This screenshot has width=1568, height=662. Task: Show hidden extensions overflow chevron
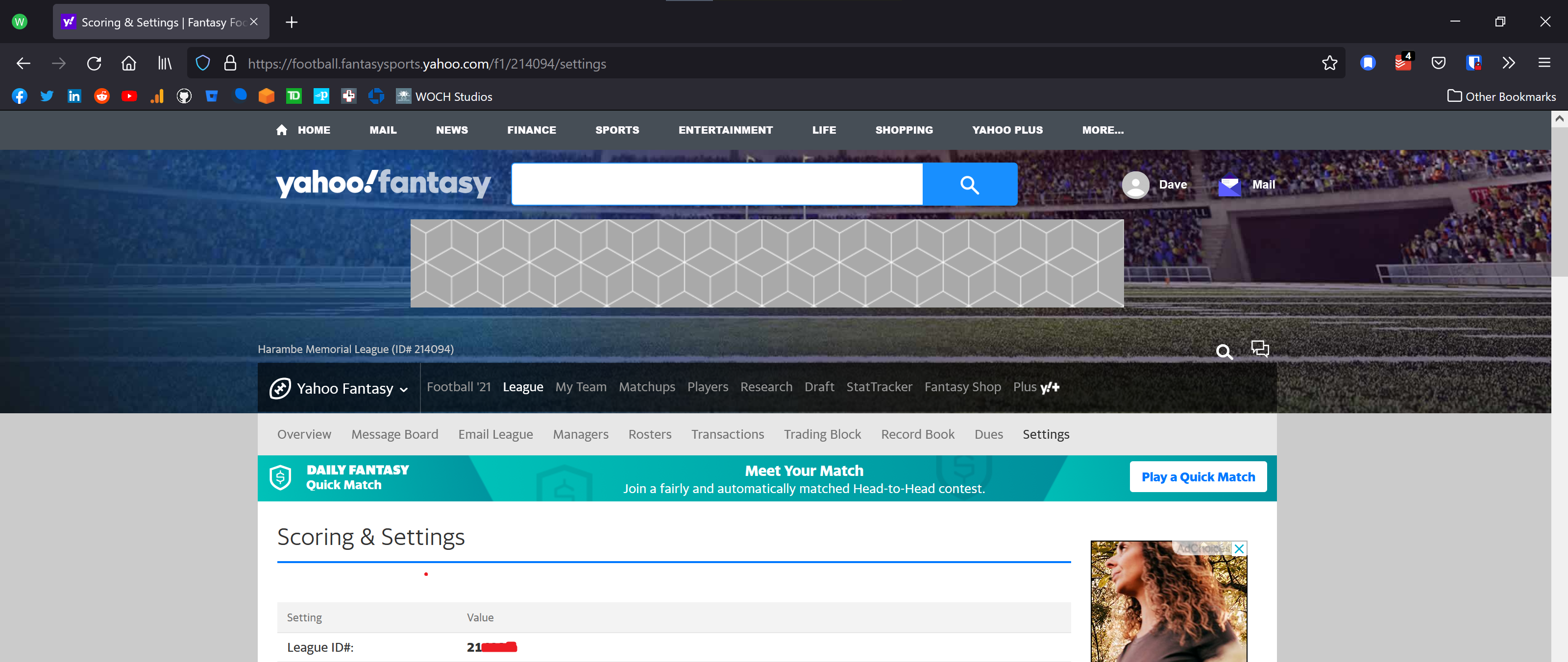pyautogui.click(x=1508, y=63)
